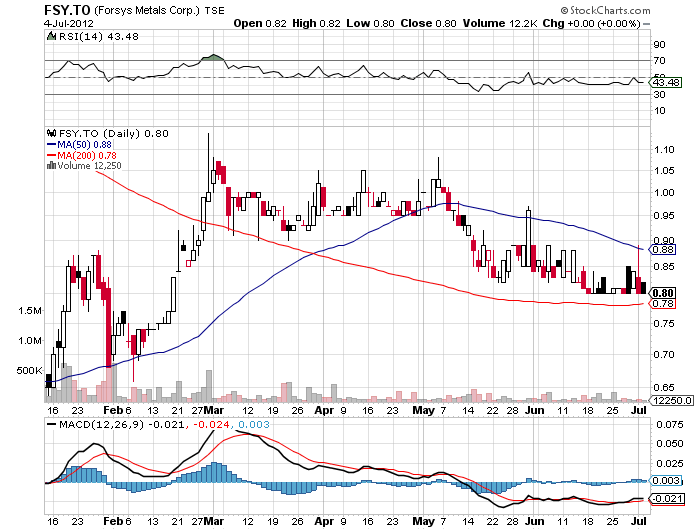Screen dimensions: 700x530
Task: Click the Close 0.80 value in header
Action: [x=428, y=23]
